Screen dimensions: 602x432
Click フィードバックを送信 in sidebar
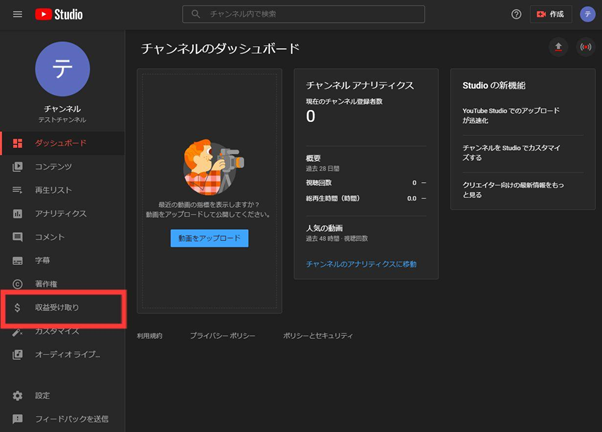tap(71, 419)
